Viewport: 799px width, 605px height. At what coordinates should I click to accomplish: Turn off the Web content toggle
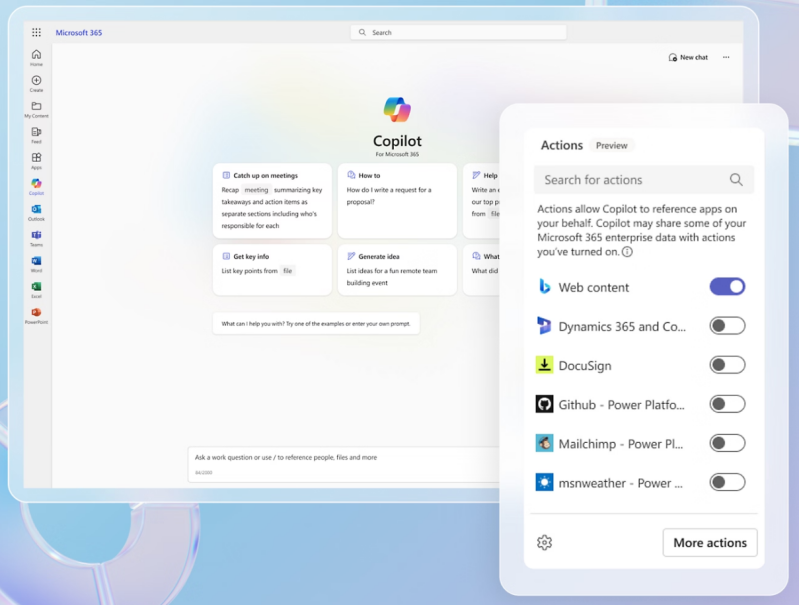(727, 286)
